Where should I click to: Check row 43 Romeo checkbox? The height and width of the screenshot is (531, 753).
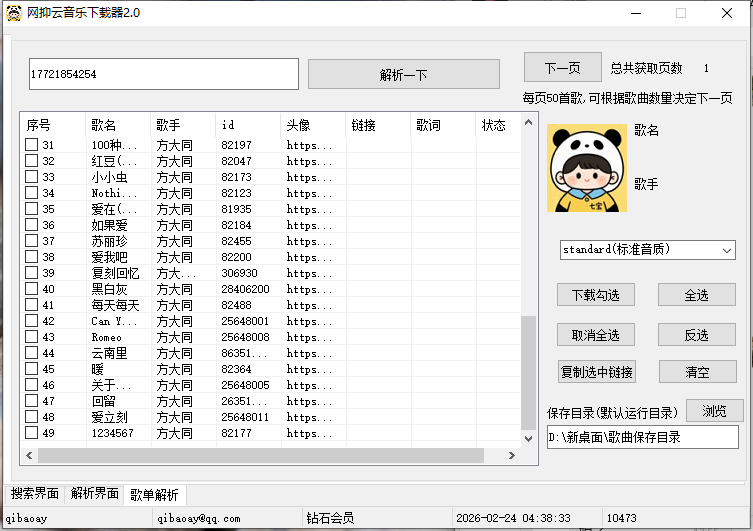pyautogui.click(x=31, y=337)
